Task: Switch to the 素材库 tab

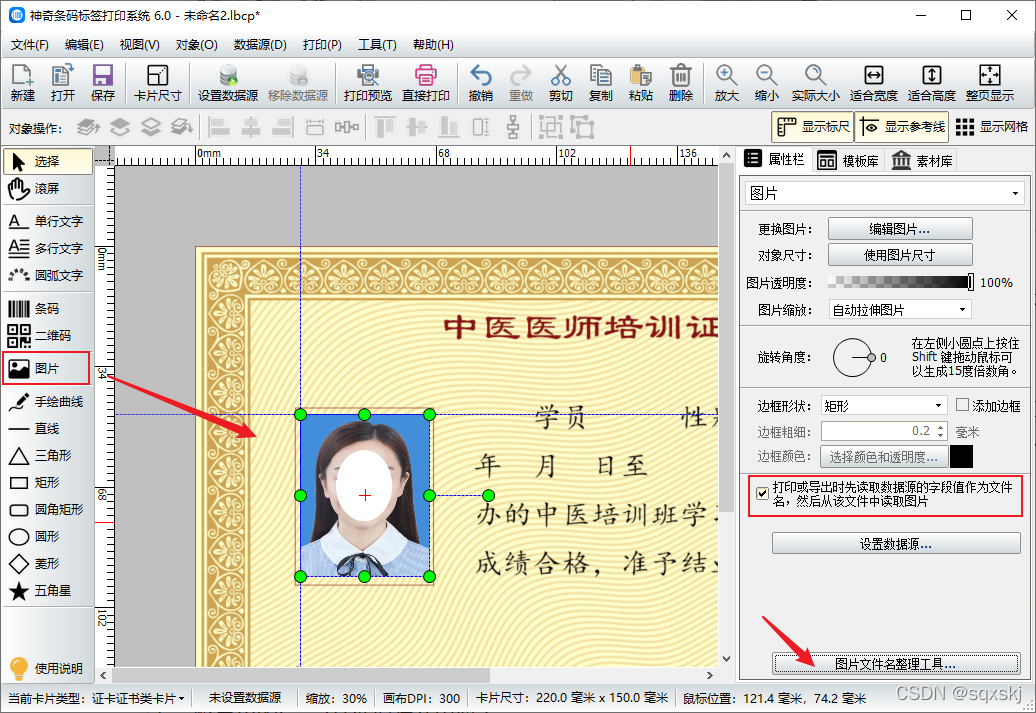Action: pyautogui.click(x=922, y=161)
